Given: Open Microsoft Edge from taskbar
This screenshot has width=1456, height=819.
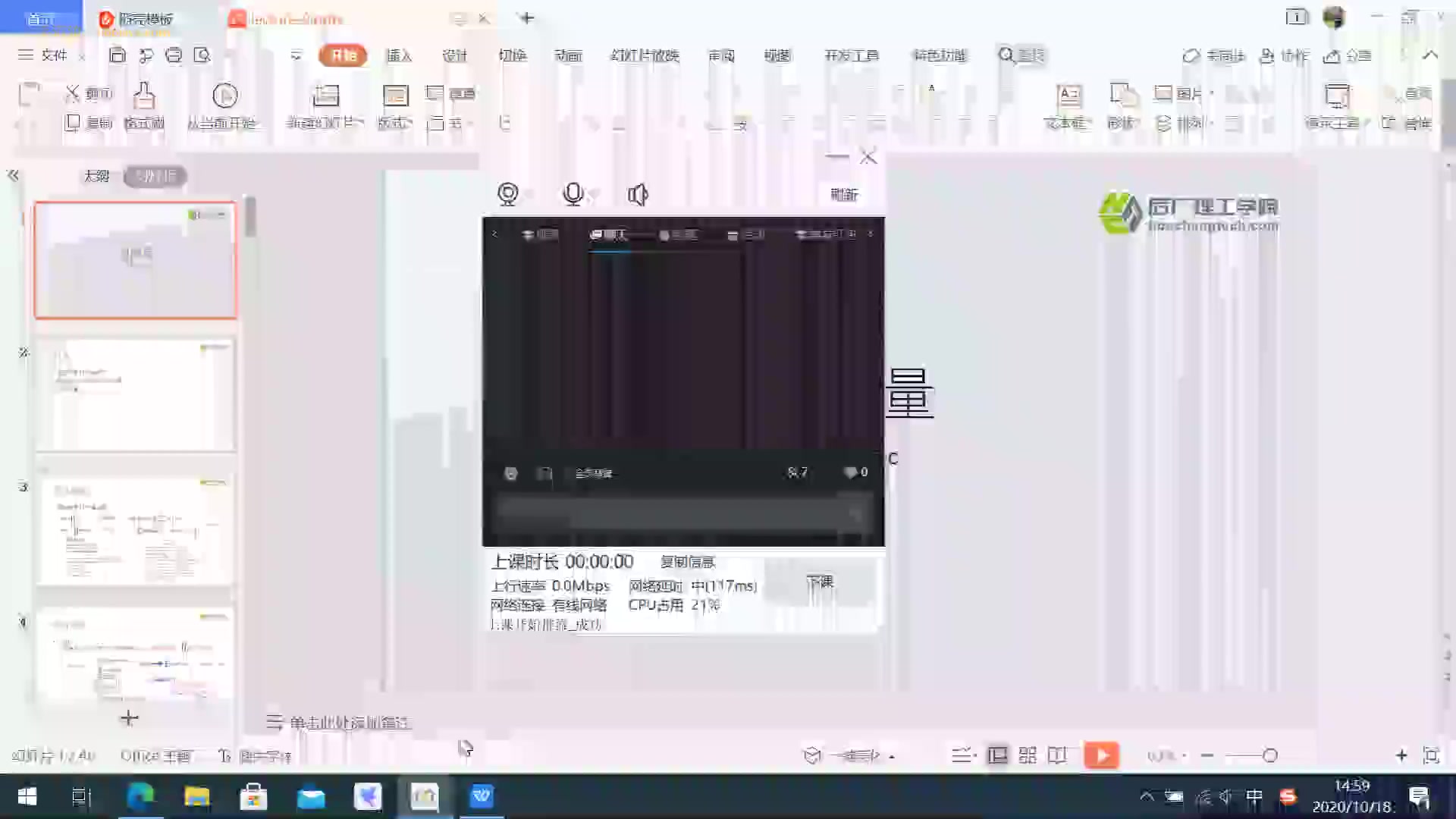Looking at the screenshot, I should (140, 796).
